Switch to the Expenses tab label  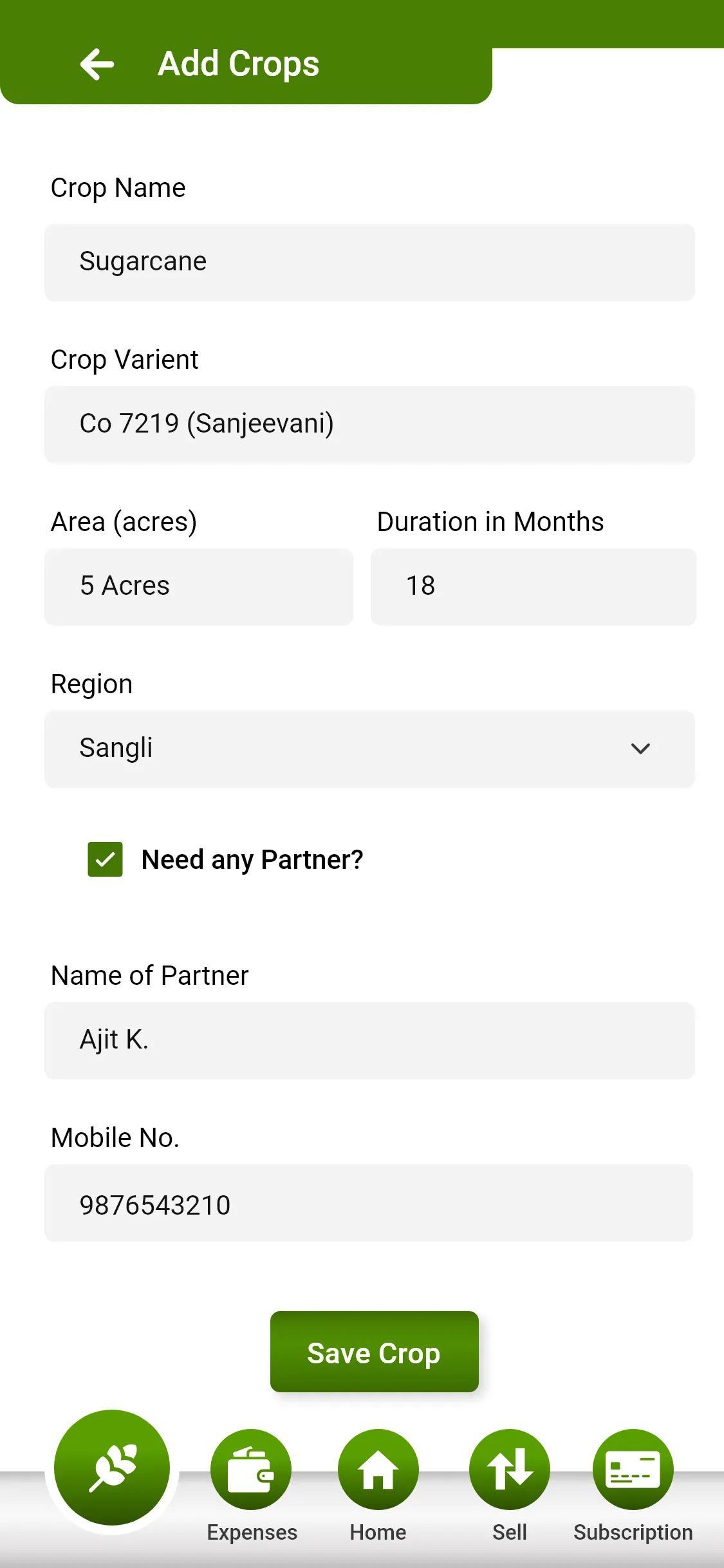tap(252, 1533)
